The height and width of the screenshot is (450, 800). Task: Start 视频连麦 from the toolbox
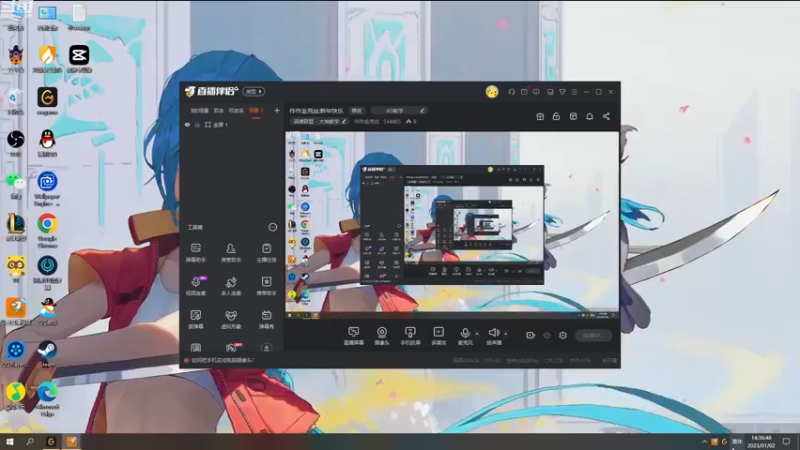(195, 286)
